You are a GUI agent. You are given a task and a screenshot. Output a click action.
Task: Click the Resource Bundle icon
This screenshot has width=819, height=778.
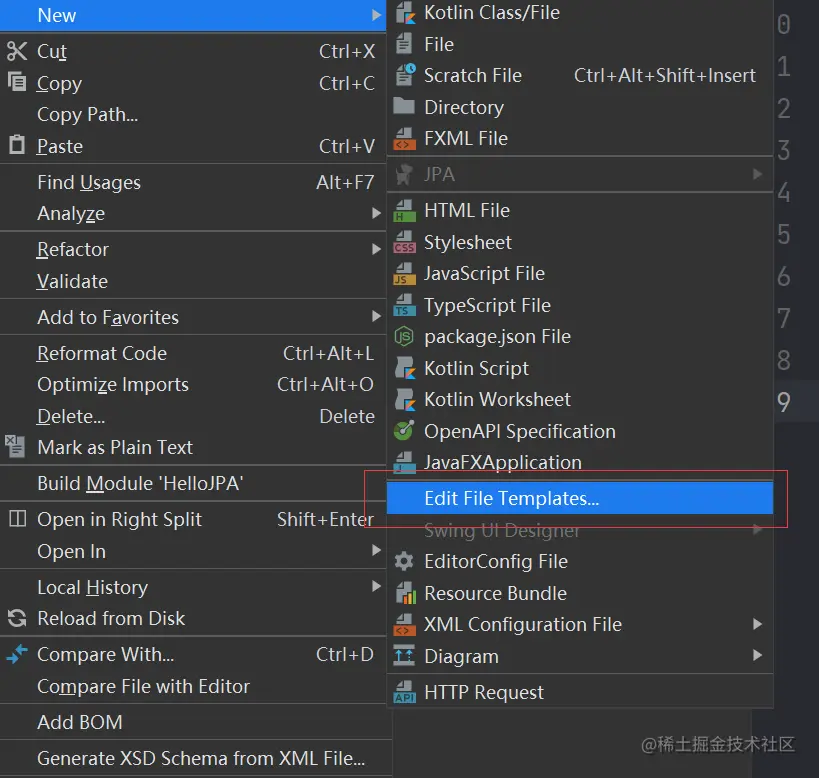click(404, 594)
